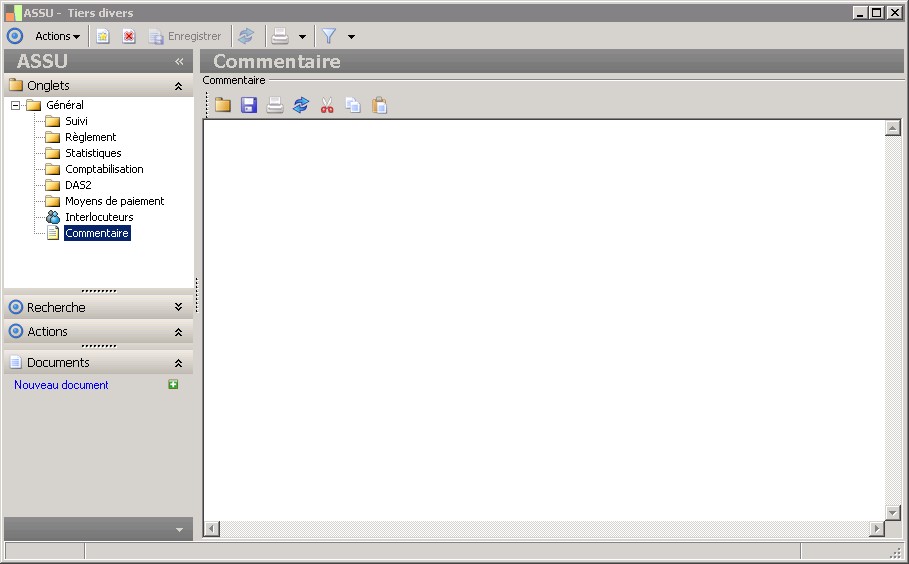The height and width of the screenshot is (564, 909).
Task: Click the save floppy disk icon
Action: (249, 105)
